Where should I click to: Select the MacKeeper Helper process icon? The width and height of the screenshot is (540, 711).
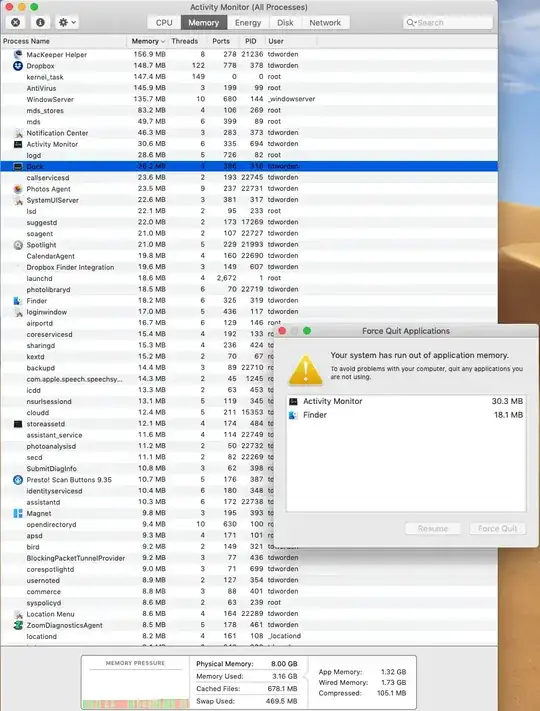coord(18,54)
